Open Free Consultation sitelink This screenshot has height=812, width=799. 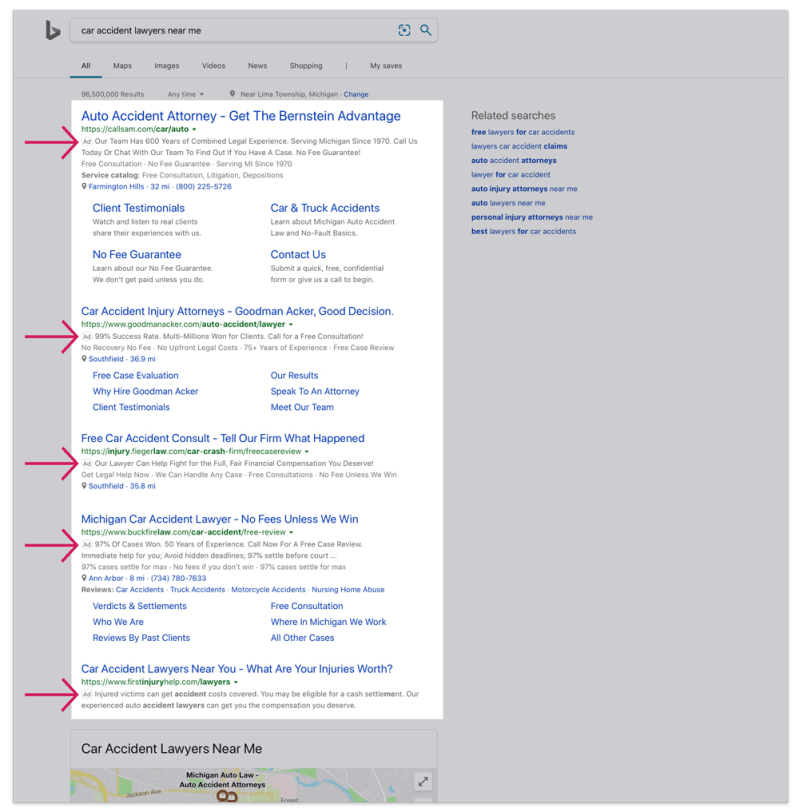(x=307, y=606)
